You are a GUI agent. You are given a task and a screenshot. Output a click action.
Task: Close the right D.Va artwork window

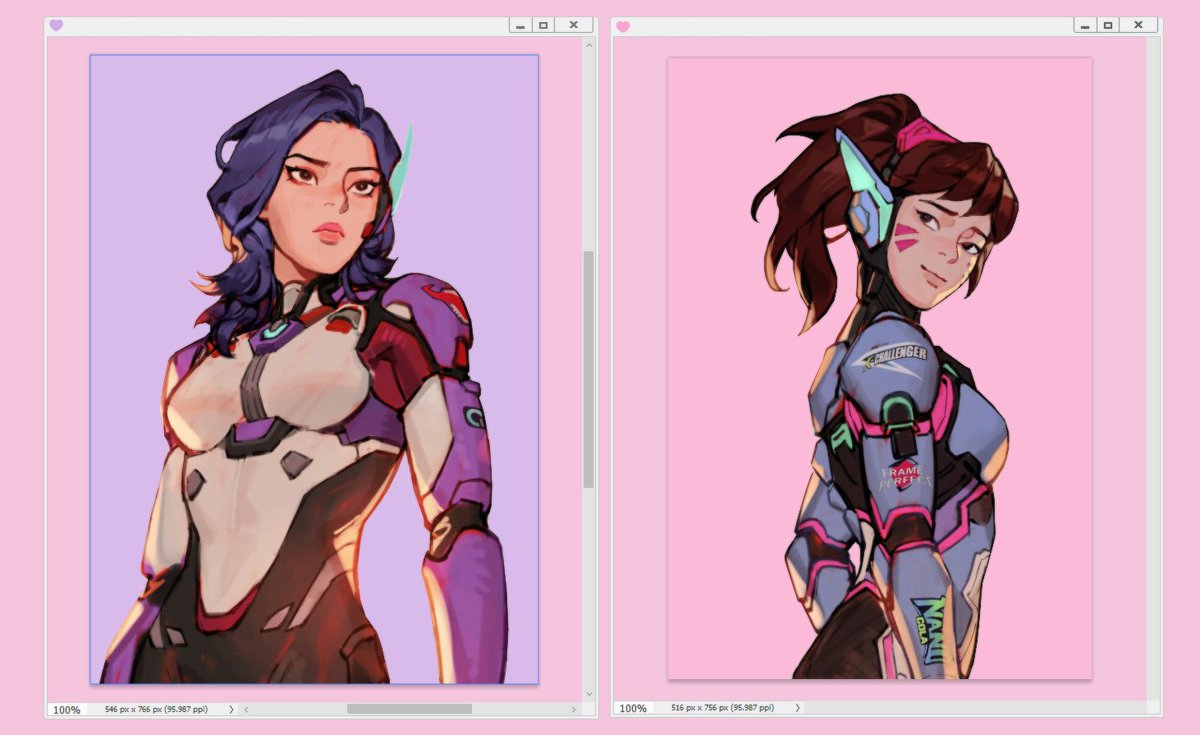[1138, 25]
